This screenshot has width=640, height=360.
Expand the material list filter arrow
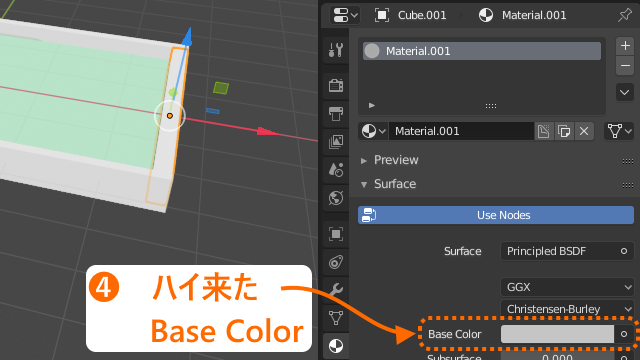tap(371, 105)
